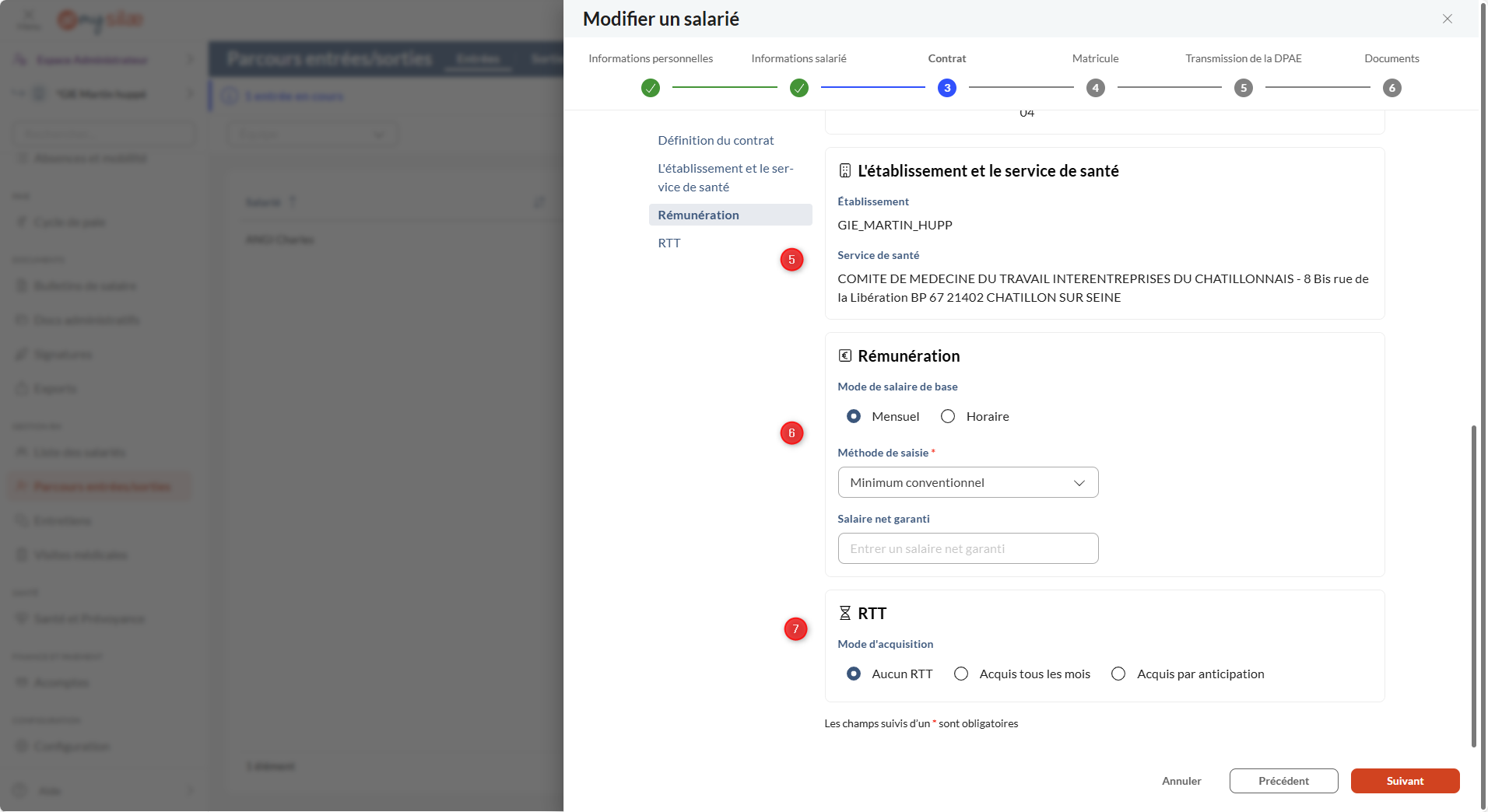Close the Modifier un salarié dialog

(1447, 19)
